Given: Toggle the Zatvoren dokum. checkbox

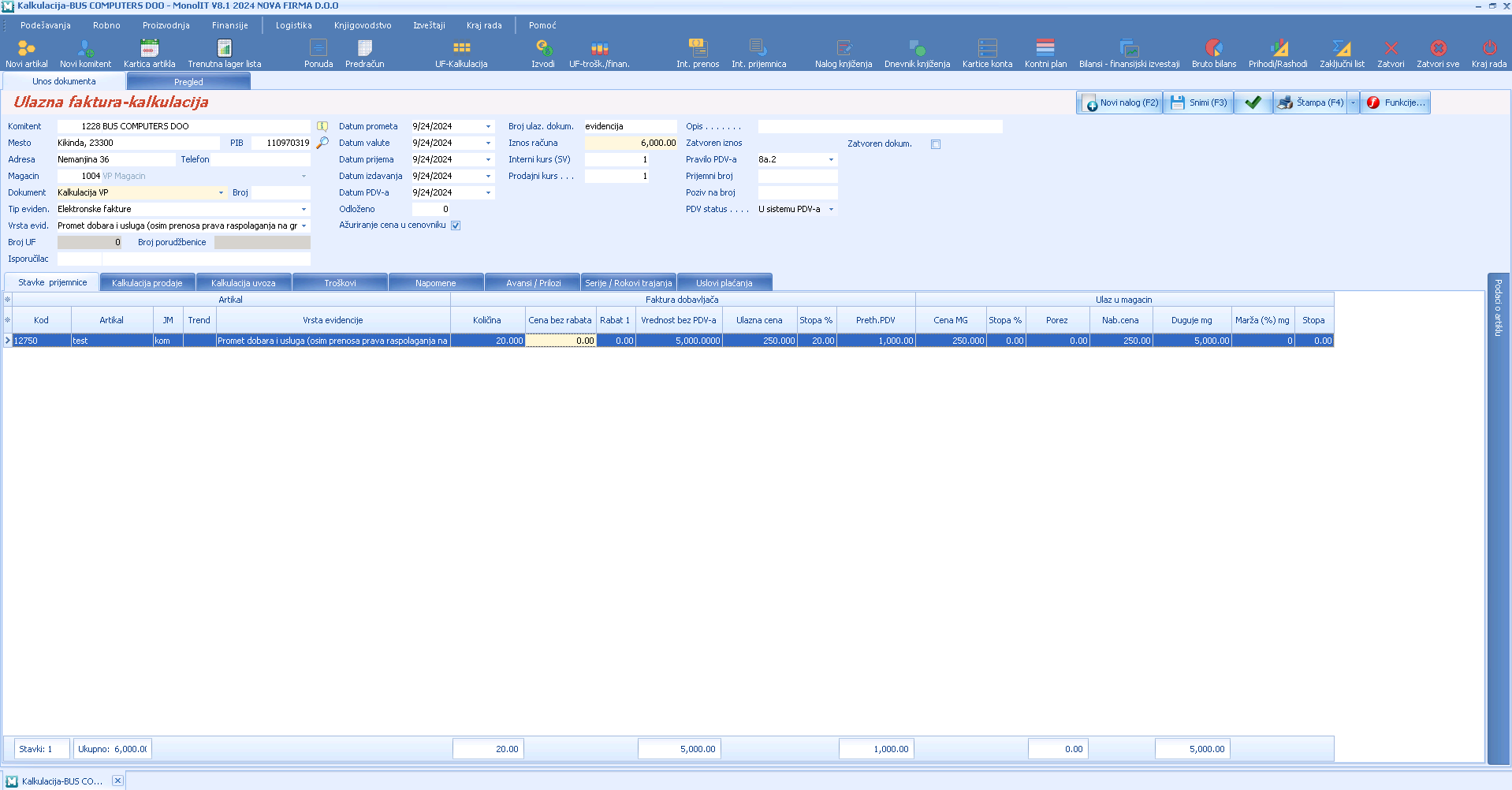Looking at the screenshot, I should pyautogui.click(x=936, y=144).
